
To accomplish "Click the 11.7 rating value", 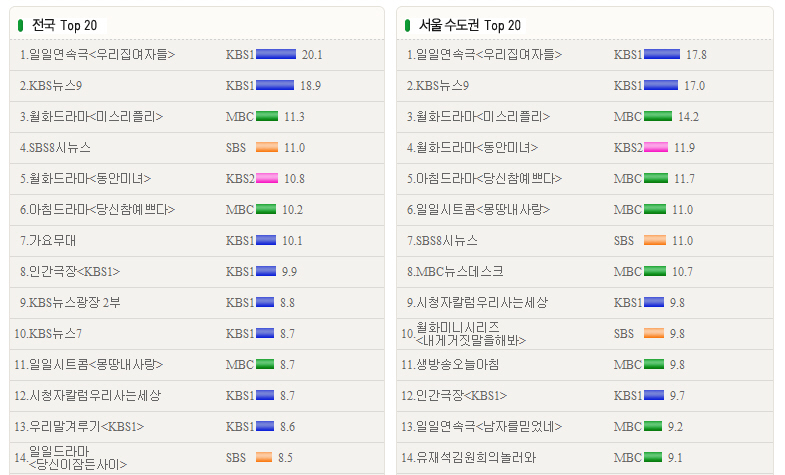I will tap(684, 179).
